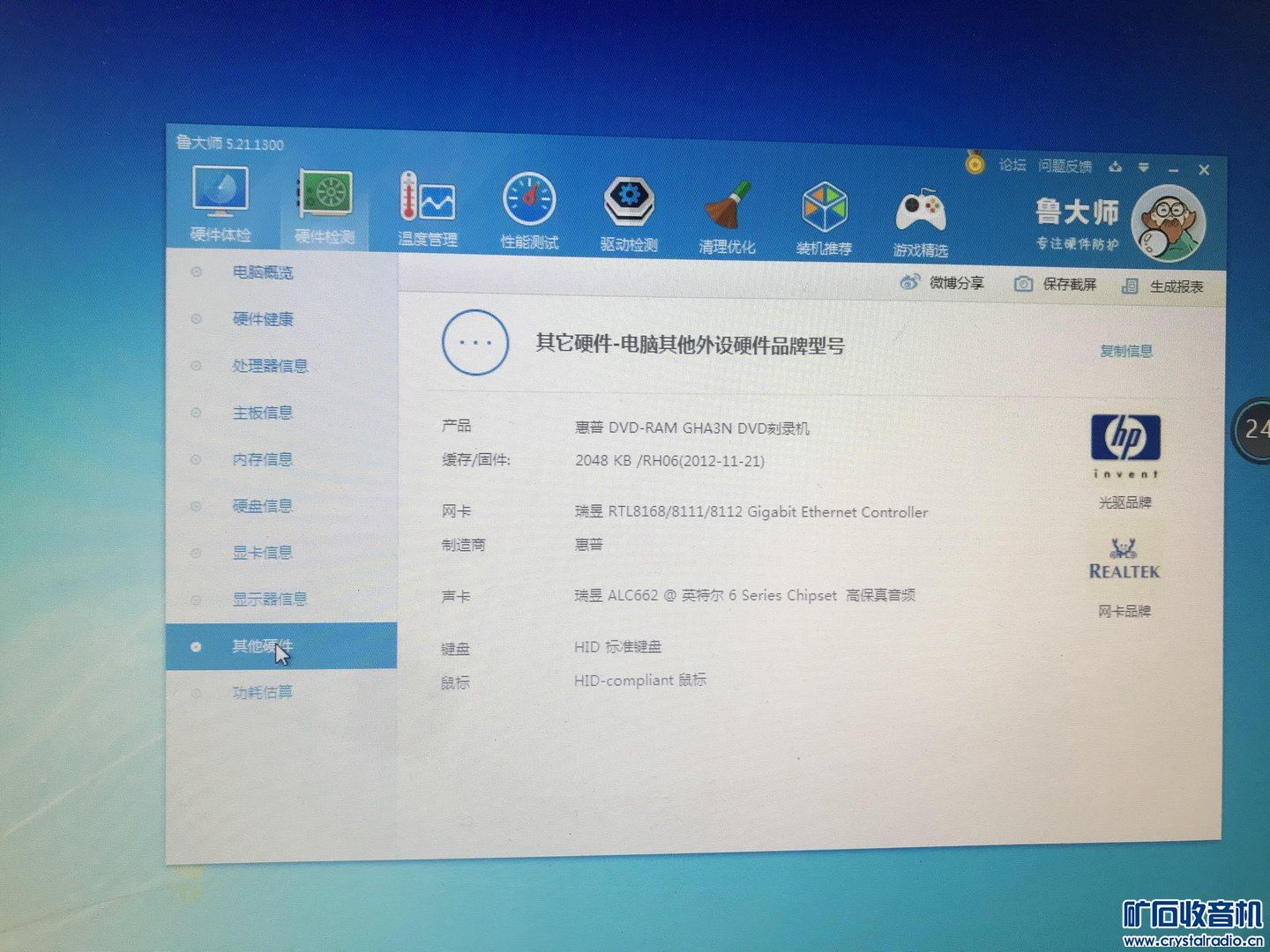Generate a report with 生成报表
The width and height of the screenshot is (1270, 952).
pos(1162,286)
